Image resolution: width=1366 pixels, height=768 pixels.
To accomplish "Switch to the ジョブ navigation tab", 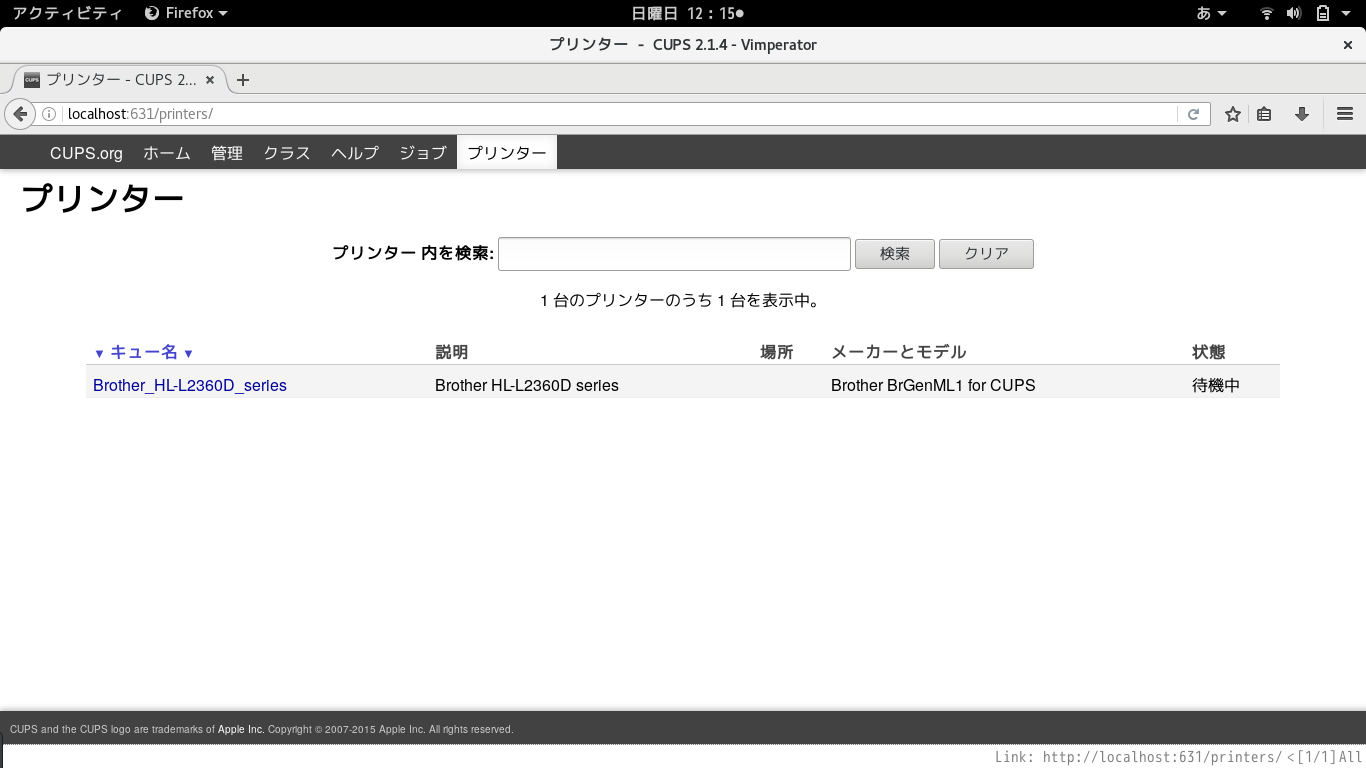I will click(x=422, y=153).
